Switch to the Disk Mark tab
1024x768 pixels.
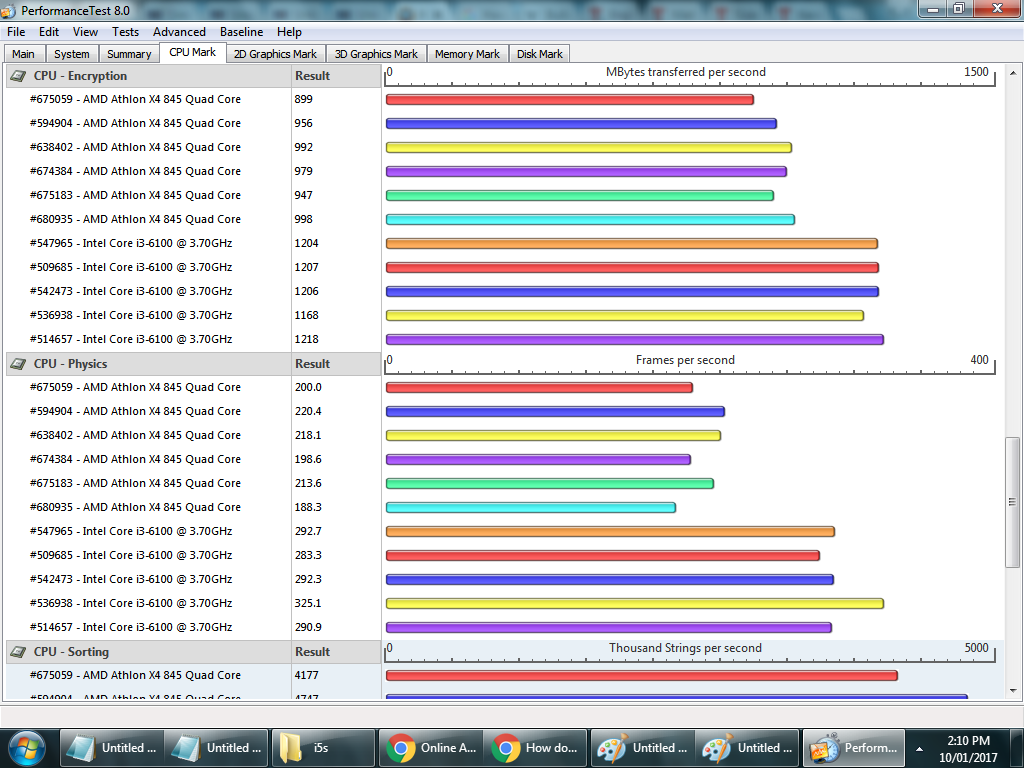click(x=539, y=54)
